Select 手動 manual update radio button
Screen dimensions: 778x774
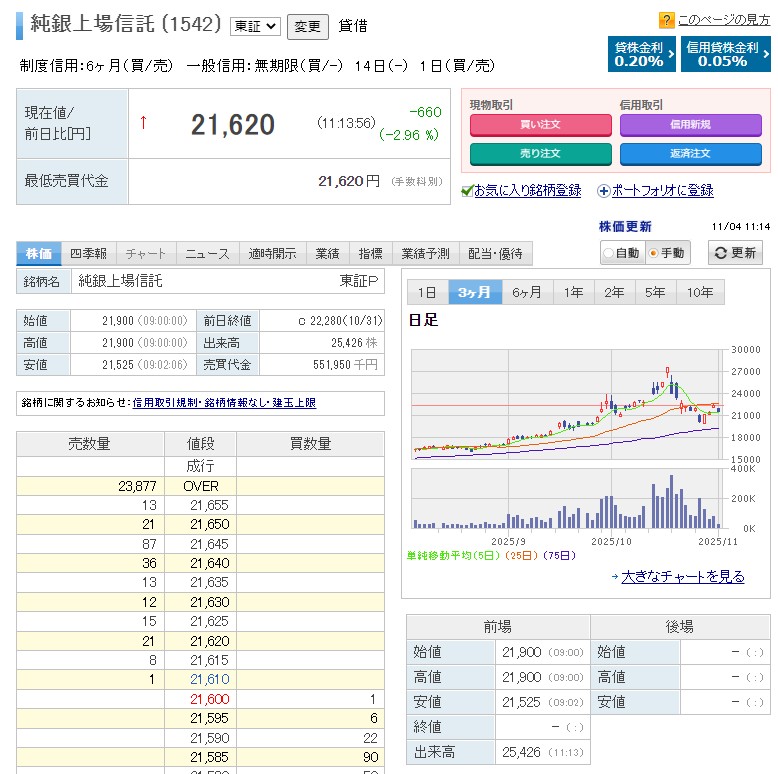click(654, 254)
